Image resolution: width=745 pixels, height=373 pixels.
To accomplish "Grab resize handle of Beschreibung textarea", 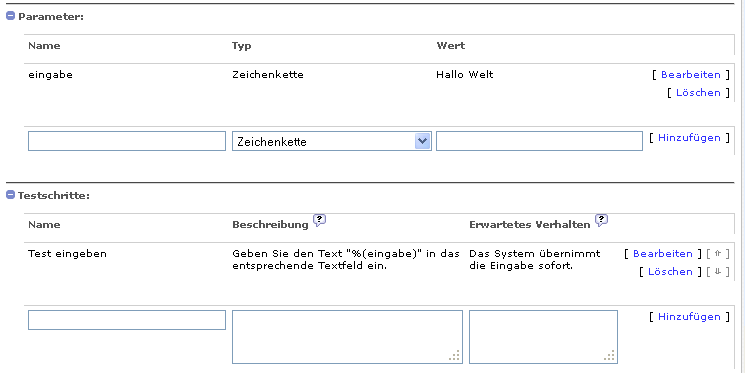I will pyautogui.click(x=455, y=355).
